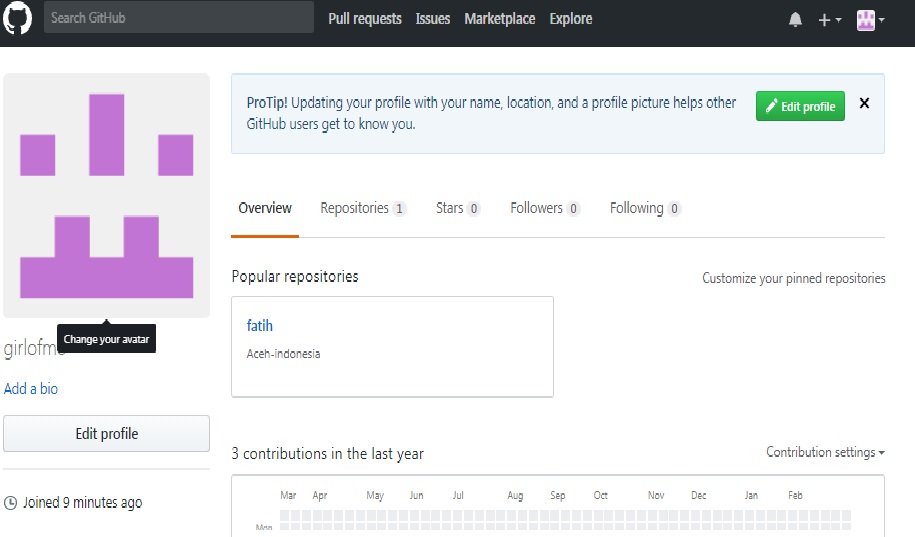Open the user avatar menu in header
This screenshot has height=537, width=915.
(870, 20)
